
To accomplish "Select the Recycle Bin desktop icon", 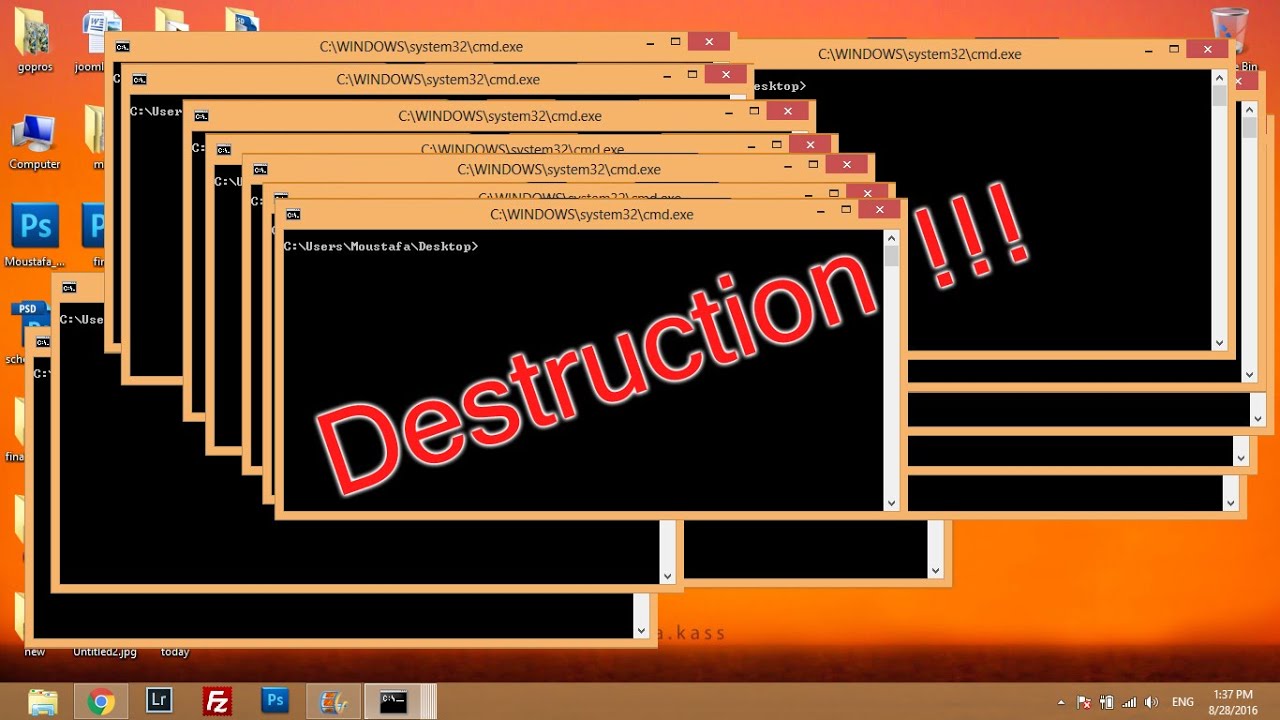I will pyautogui.click(x=1230, y=38).
